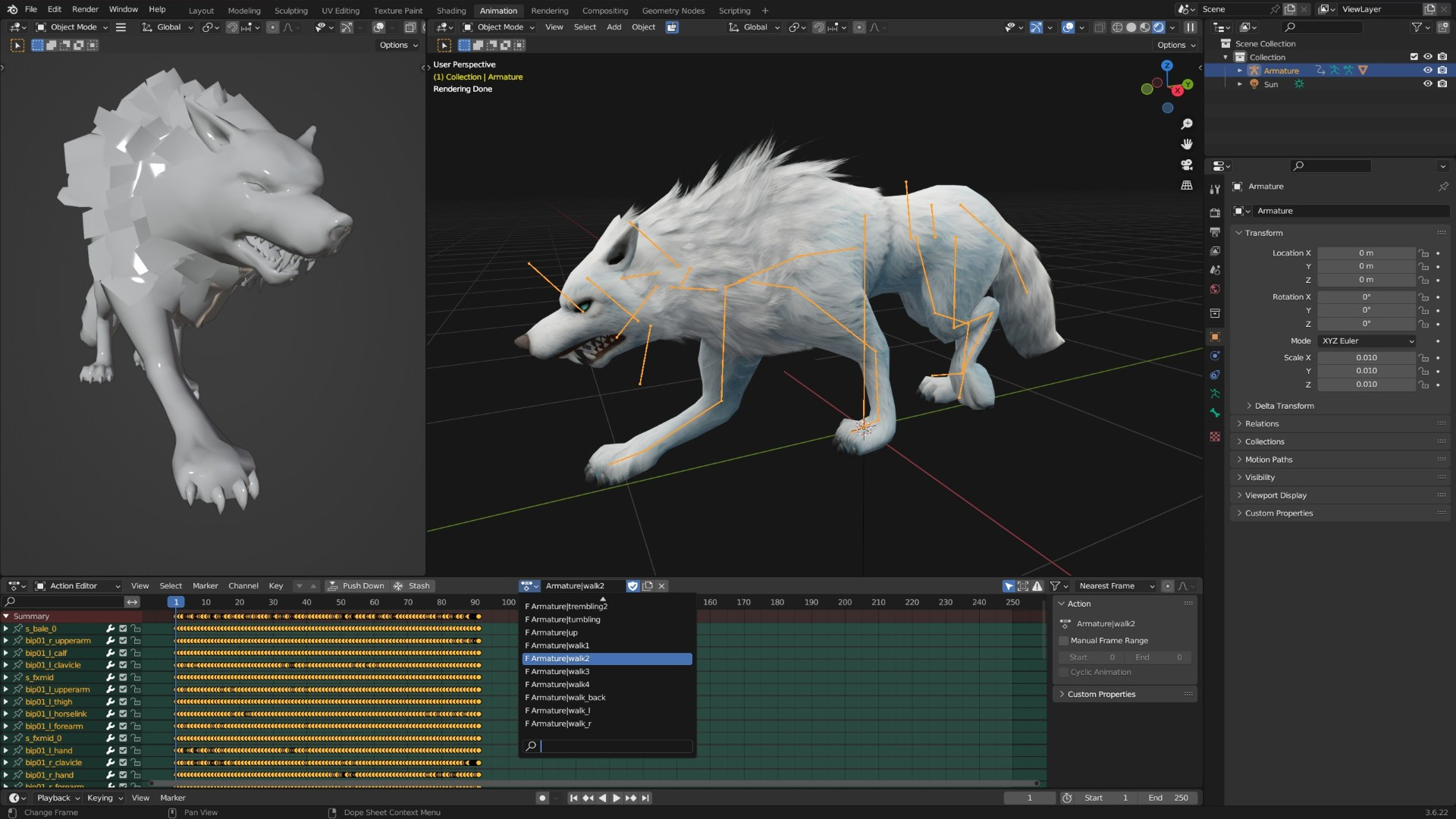Image resolution: width=1456 pixels, height=819 pixels.
Task: Toggle the camera view icon
Action: 1187,165
